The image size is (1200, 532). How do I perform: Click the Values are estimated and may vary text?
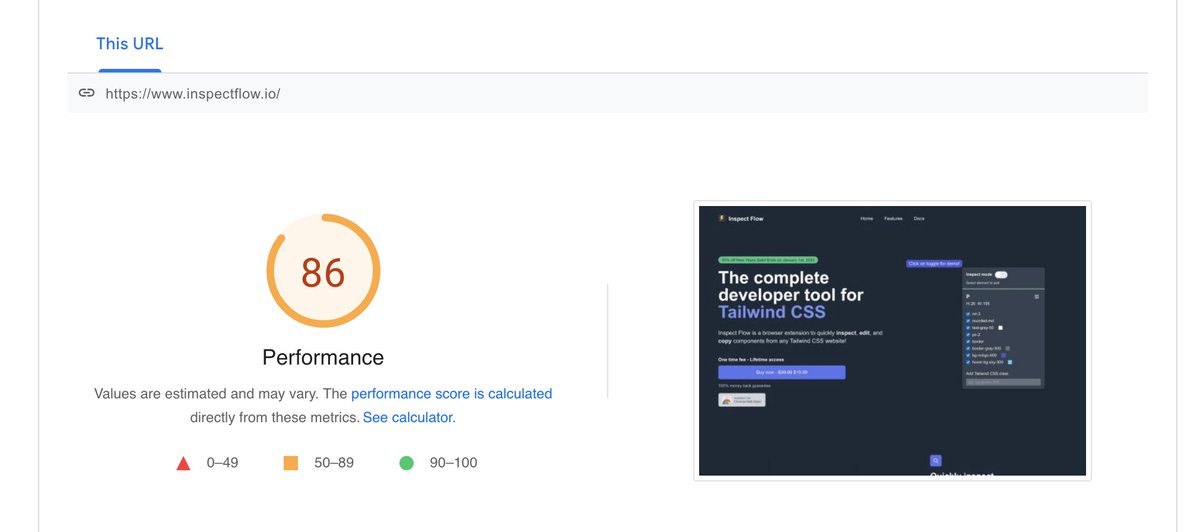(x=206, y=394)
